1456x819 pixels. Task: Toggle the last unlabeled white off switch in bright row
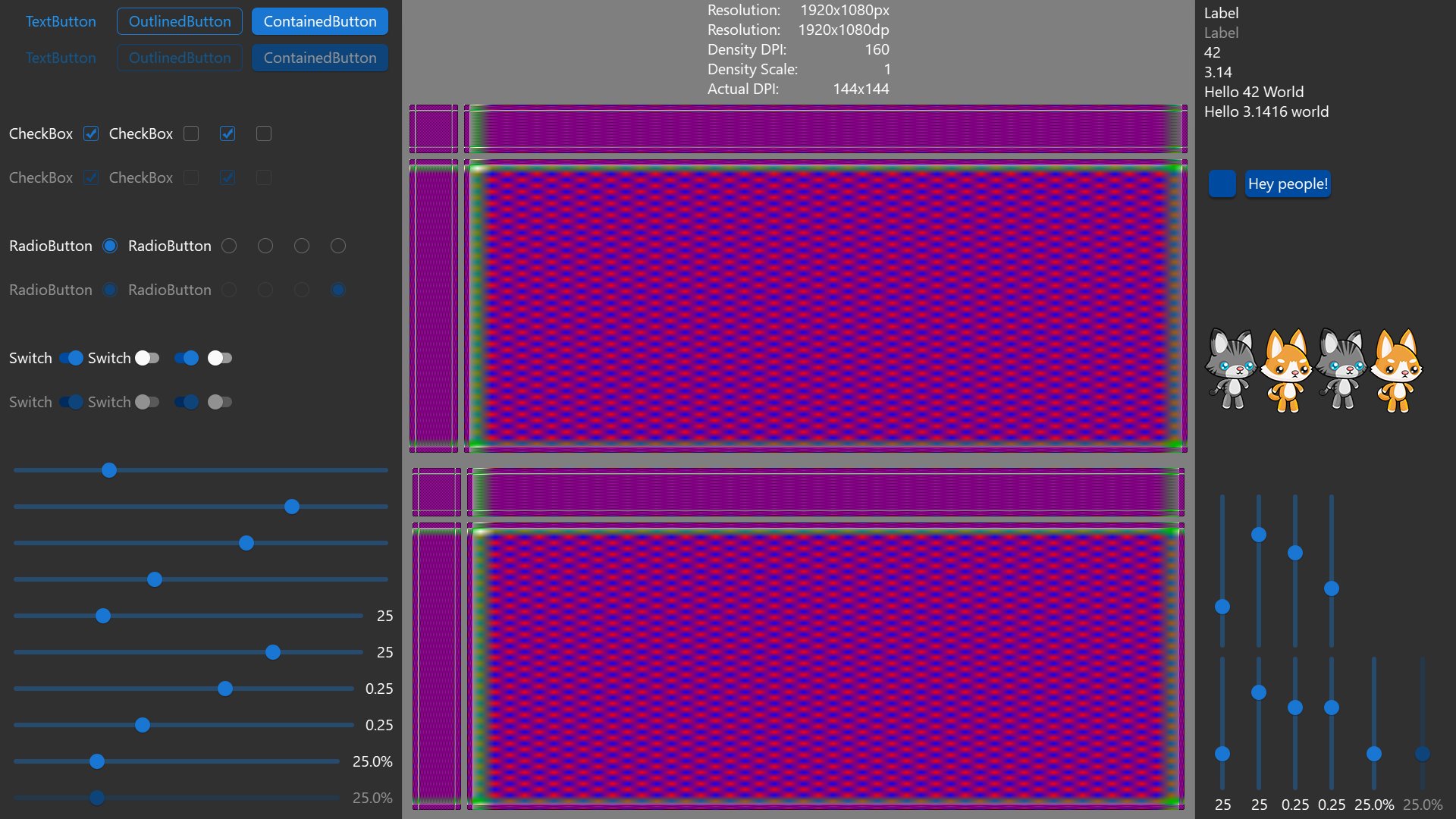point(220,358)
